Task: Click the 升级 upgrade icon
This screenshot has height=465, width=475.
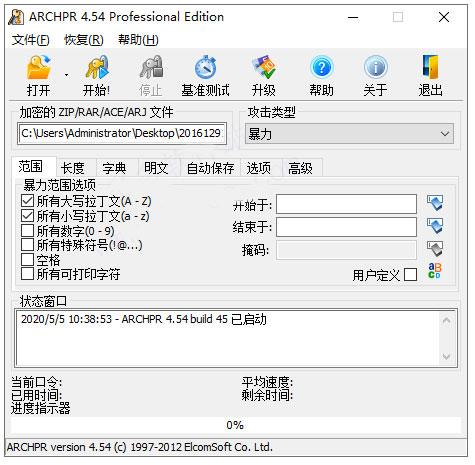Action: [264, 68]
